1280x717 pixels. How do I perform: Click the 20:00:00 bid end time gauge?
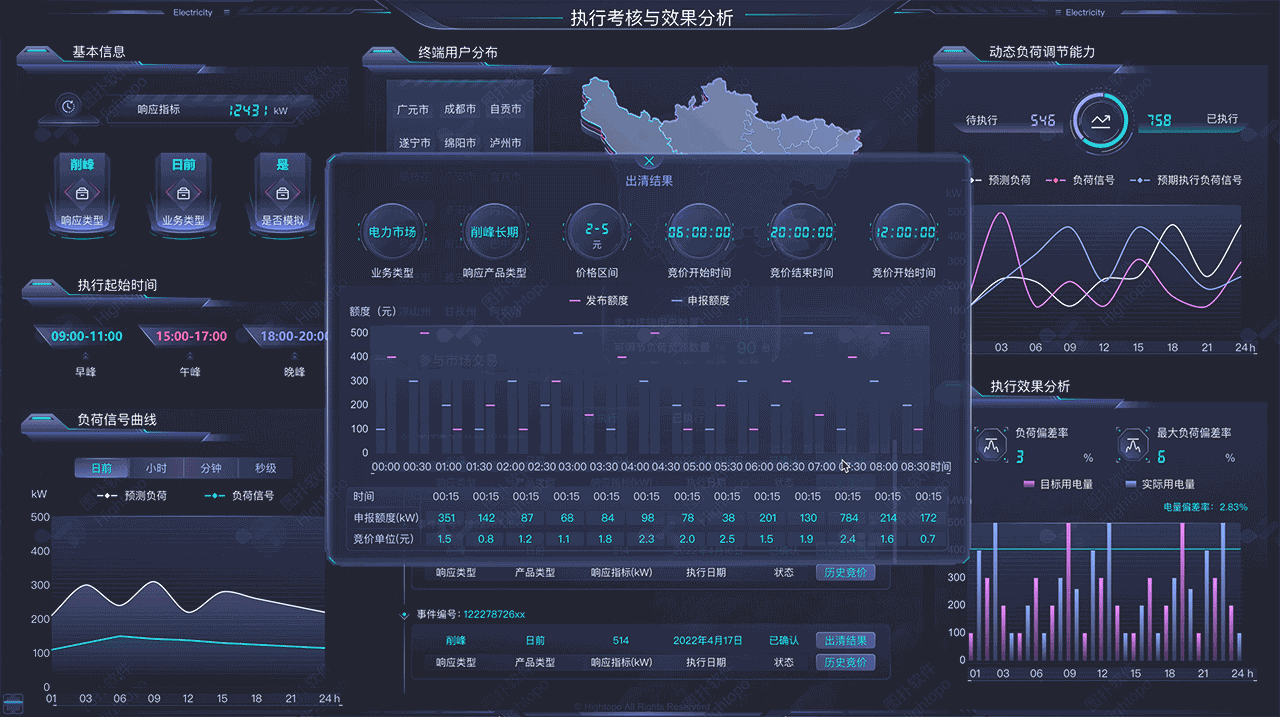[801, 232]
